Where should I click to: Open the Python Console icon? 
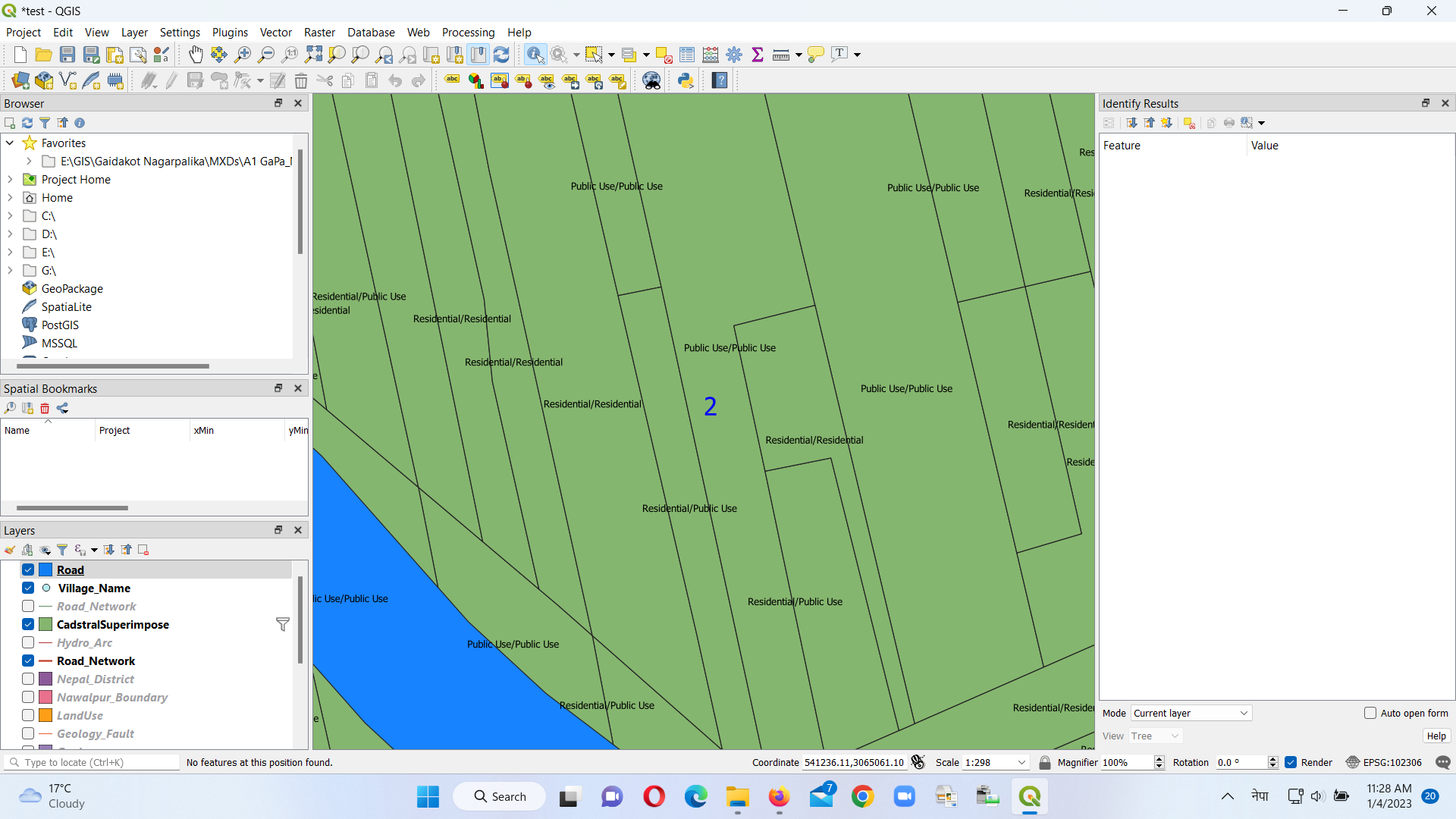click(686, 80)
